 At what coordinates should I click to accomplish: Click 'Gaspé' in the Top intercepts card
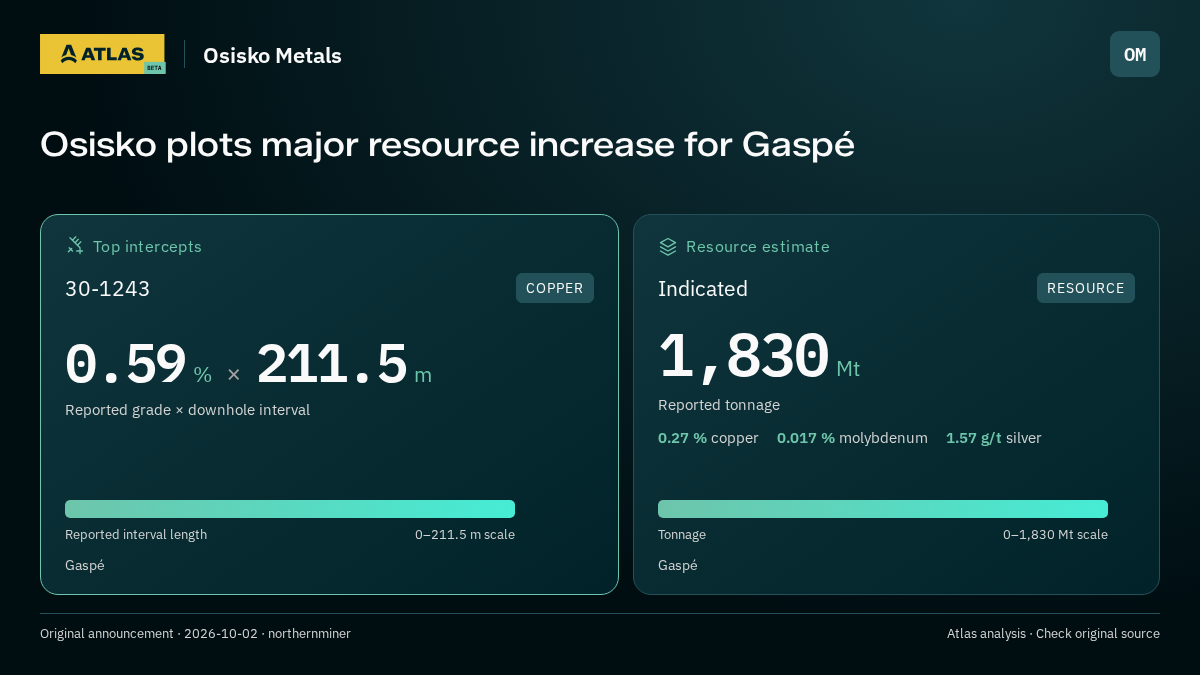point(85,566)
